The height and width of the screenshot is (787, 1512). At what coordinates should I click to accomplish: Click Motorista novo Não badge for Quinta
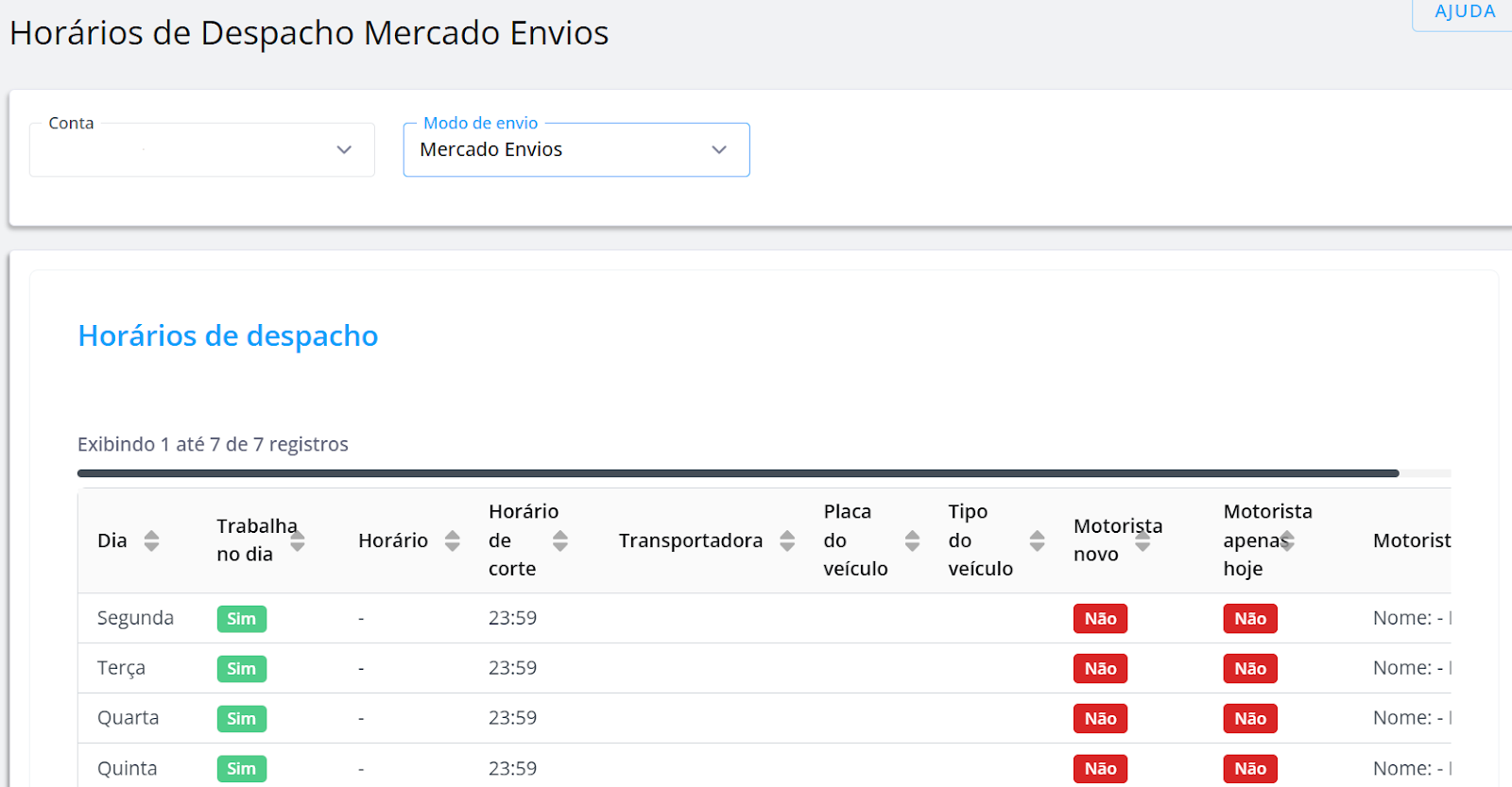[1101, 769]
